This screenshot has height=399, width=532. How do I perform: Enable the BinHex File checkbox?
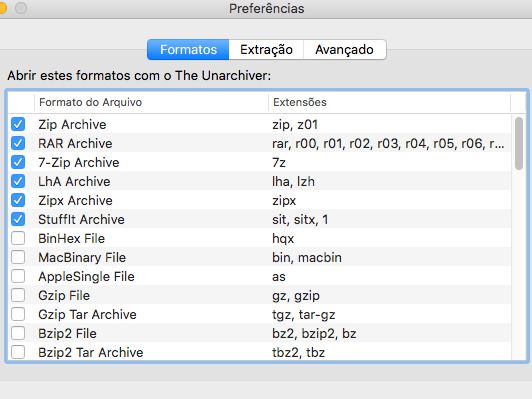(18, 238)
